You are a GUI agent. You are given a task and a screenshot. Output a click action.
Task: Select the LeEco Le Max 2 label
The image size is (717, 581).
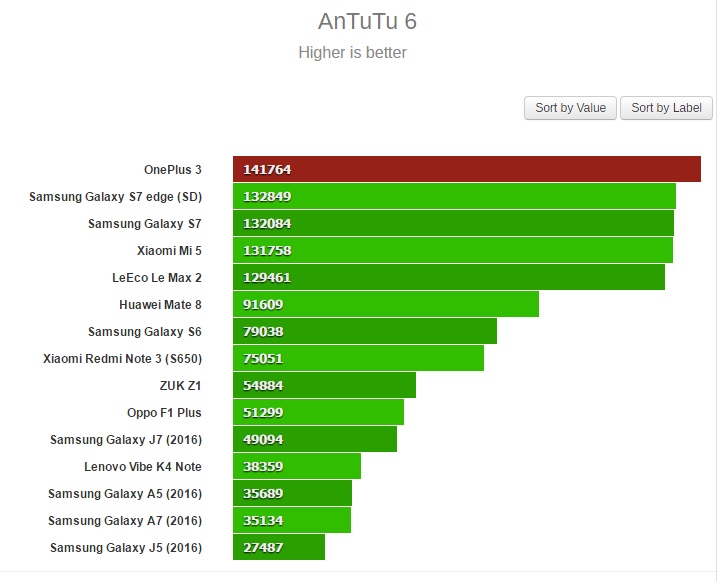pos(157,277)
